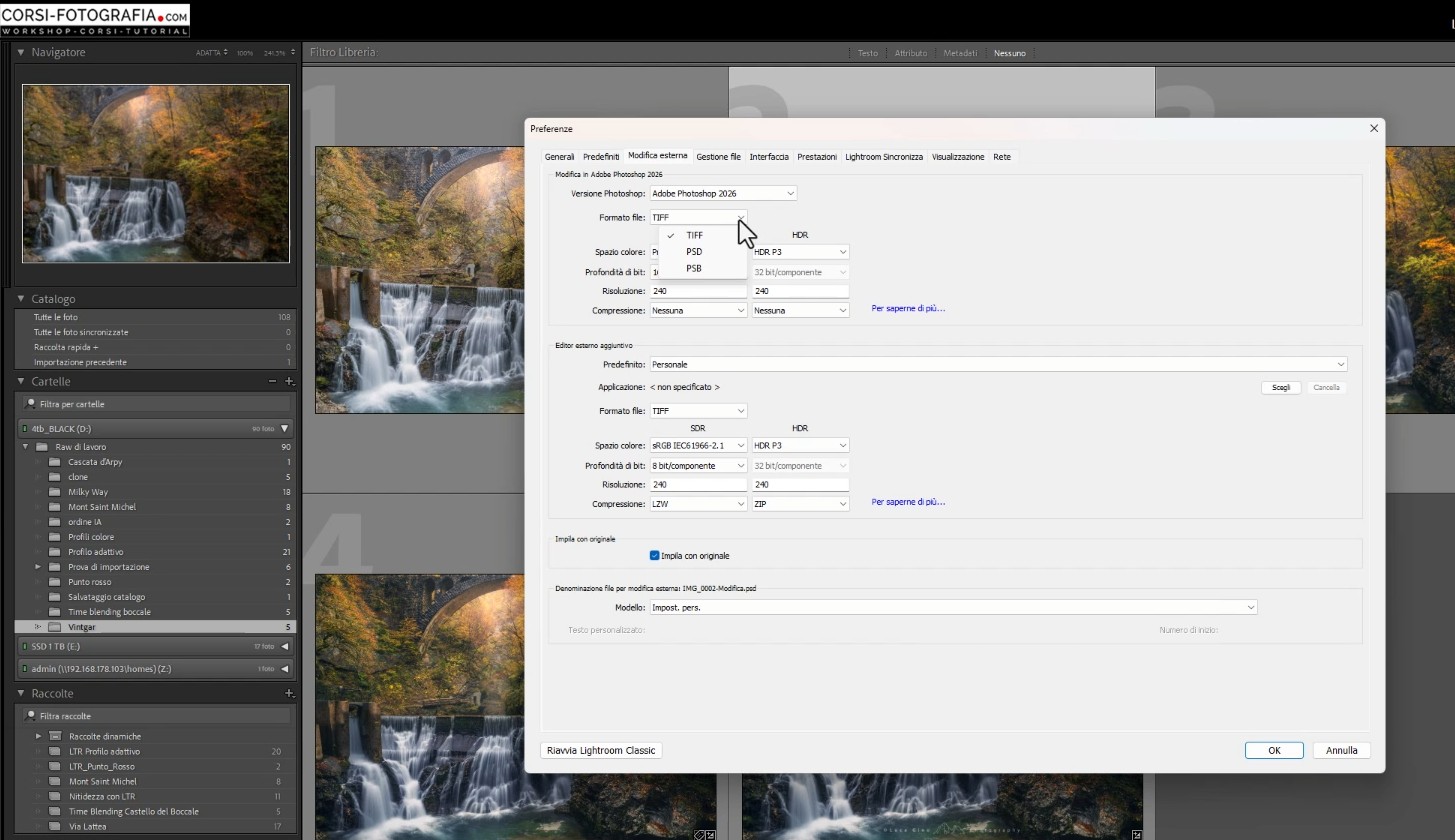Uncheck the Impila con originale checkbox
Viewport: 1455px width, 840px height.
pos(654,556)
